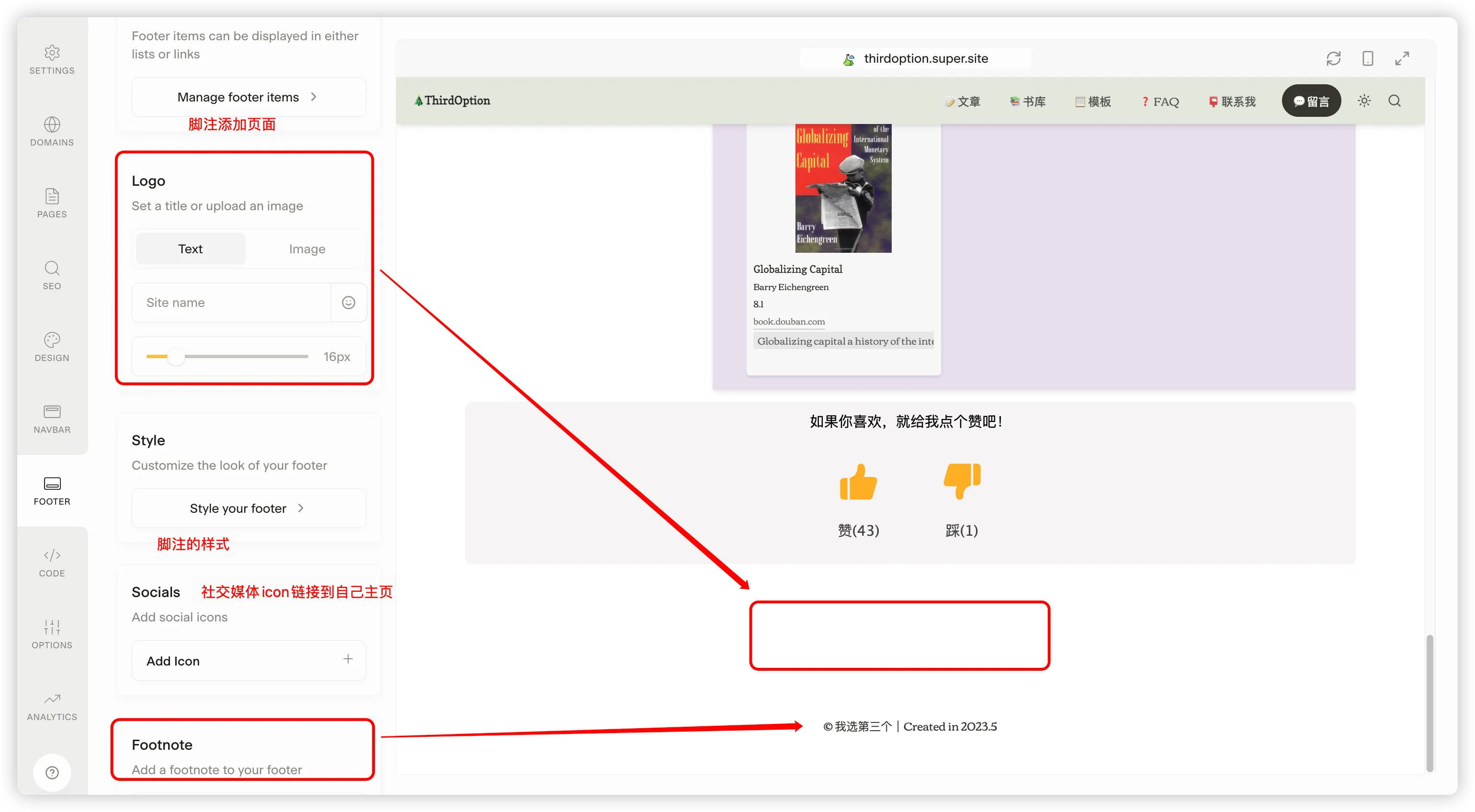
Task: Open the SEO sidebar section
Action: [52, 275]
